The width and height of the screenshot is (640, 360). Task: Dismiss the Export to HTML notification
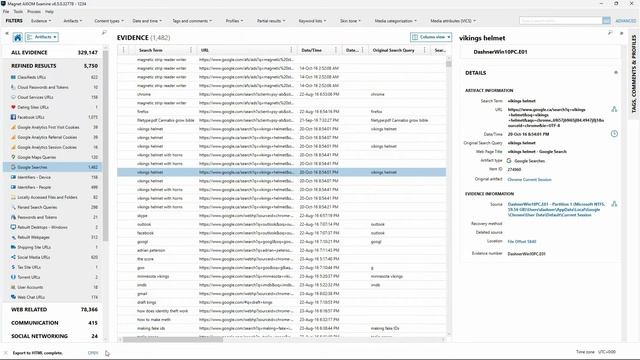6,353
